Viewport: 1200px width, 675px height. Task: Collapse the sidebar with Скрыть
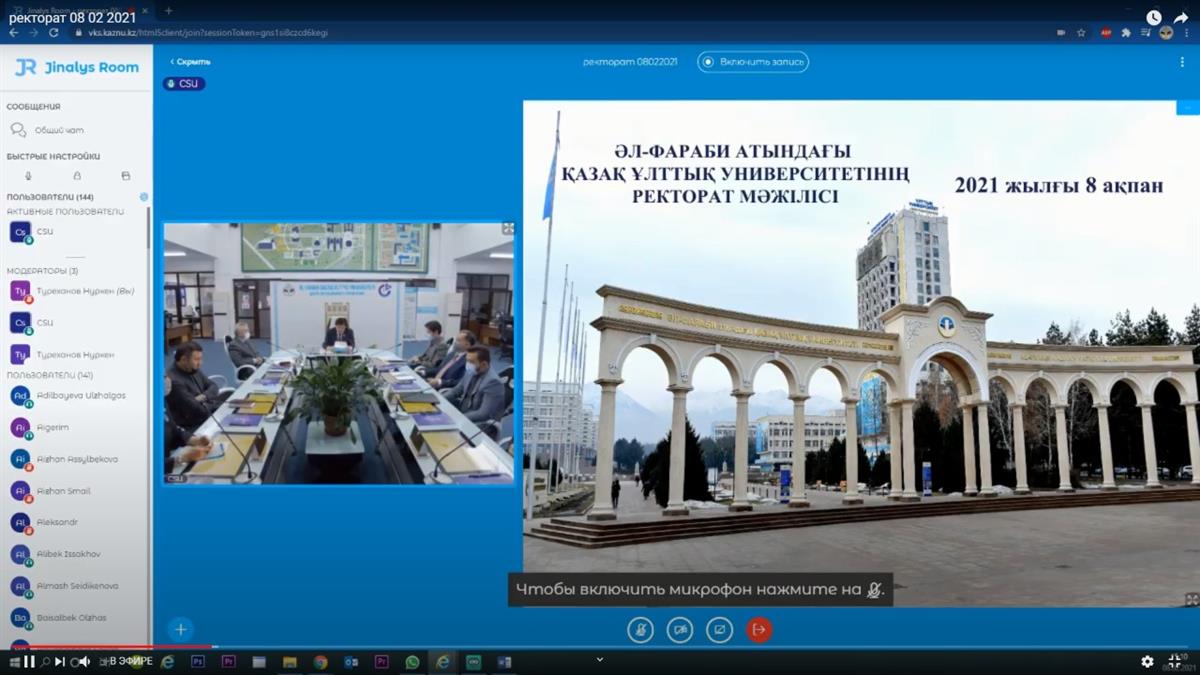pos(190,62)
